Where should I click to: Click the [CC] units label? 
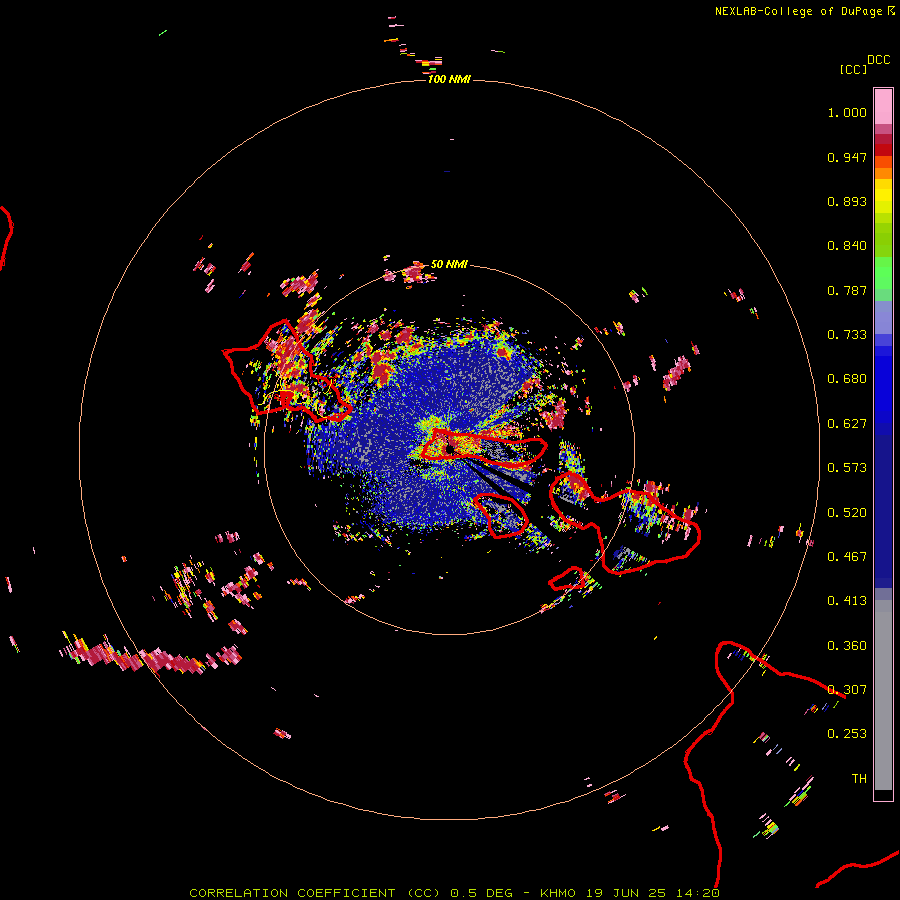853,69
